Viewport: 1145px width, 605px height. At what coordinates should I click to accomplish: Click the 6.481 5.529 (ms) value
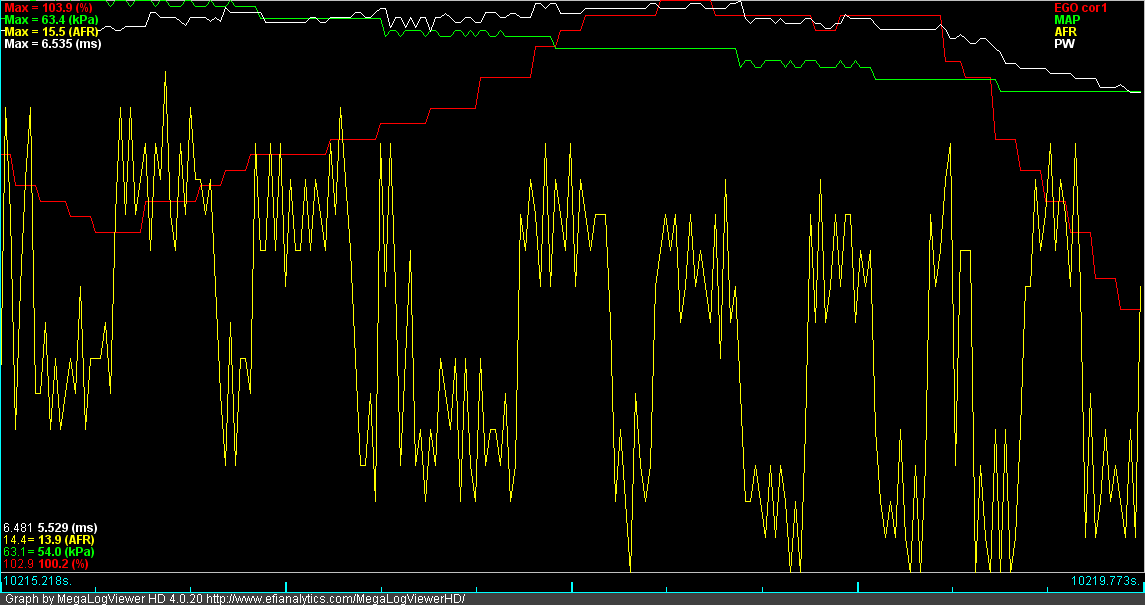(50, 527)
